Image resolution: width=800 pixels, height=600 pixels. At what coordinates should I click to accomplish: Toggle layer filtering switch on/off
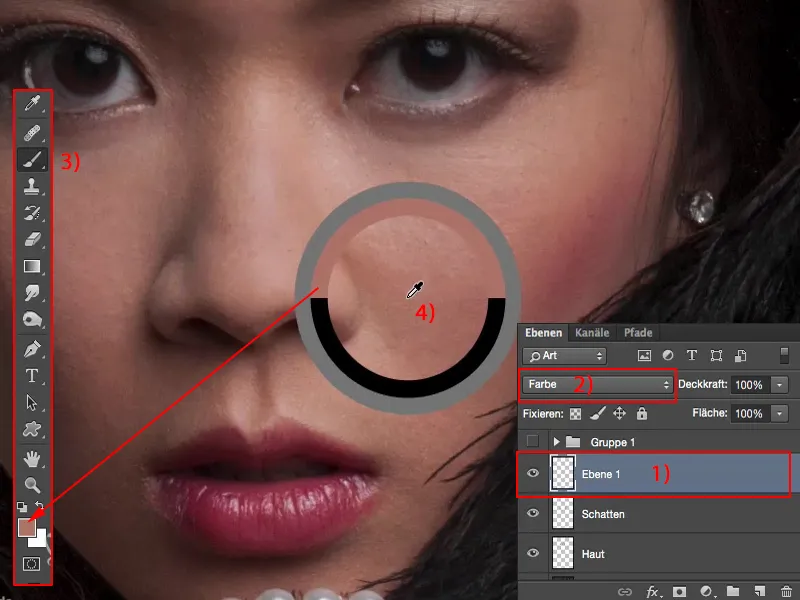click(x=784, y=355)
